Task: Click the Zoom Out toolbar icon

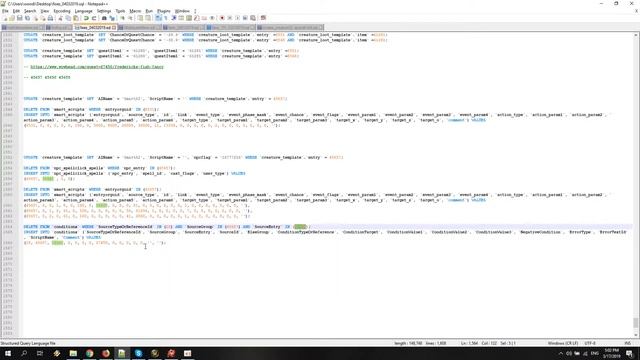Action: [130, 18]
